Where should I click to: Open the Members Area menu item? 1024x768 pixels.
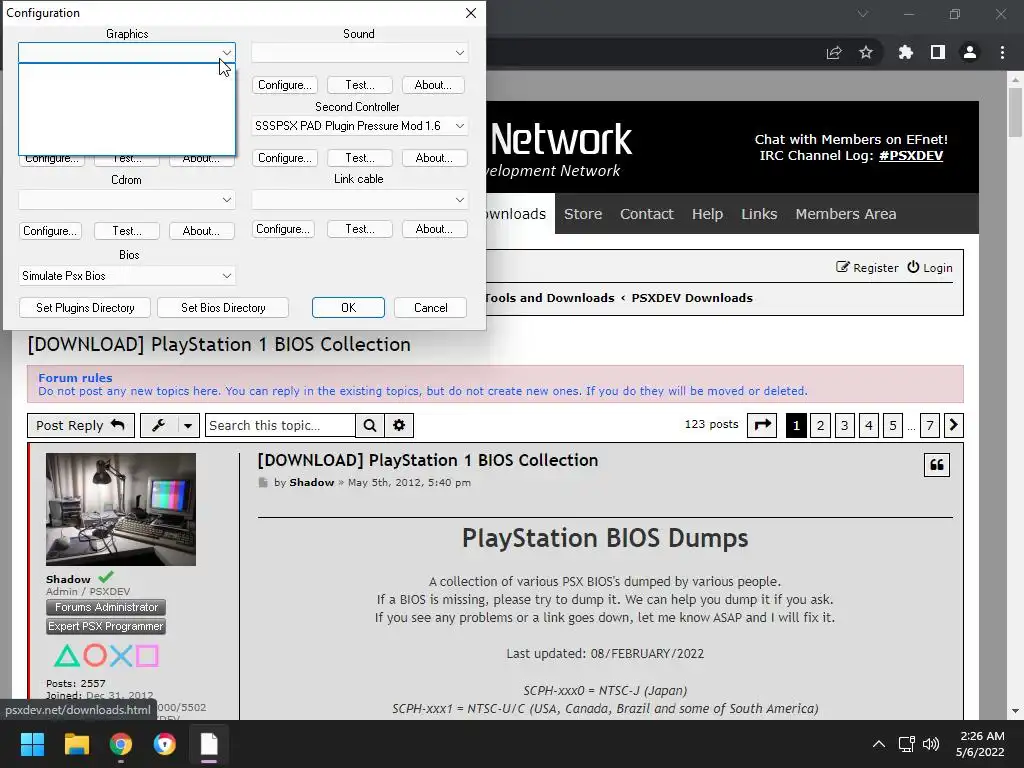coord(846,214)
